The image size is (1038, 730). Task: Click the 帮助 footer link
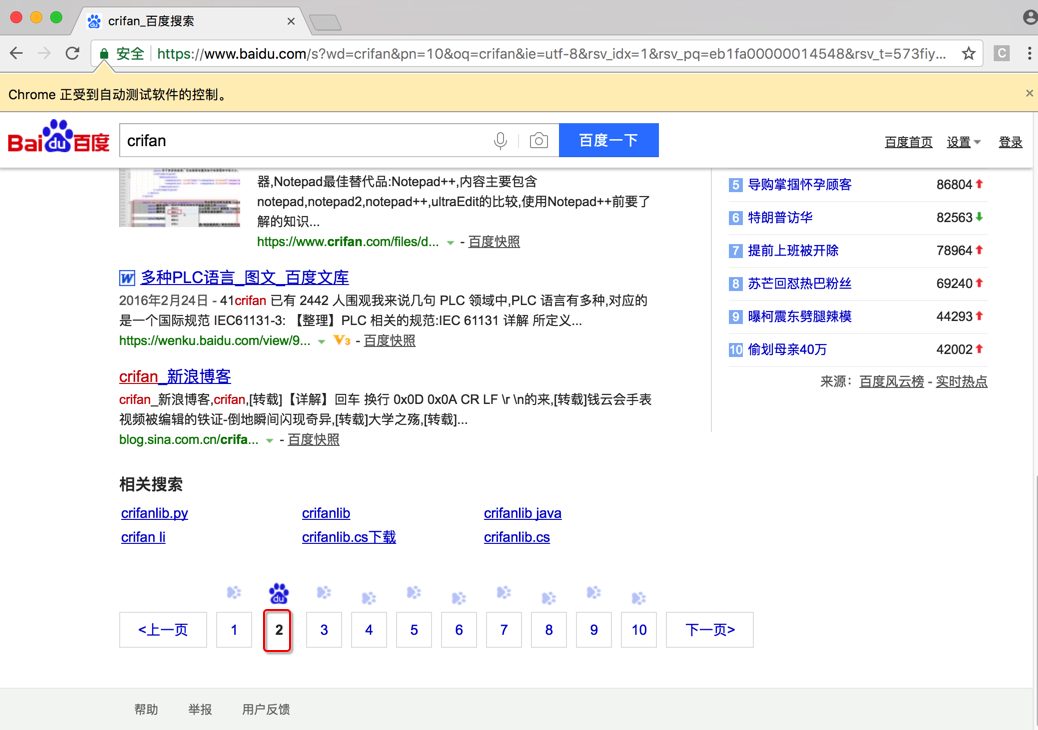(146, 709)
